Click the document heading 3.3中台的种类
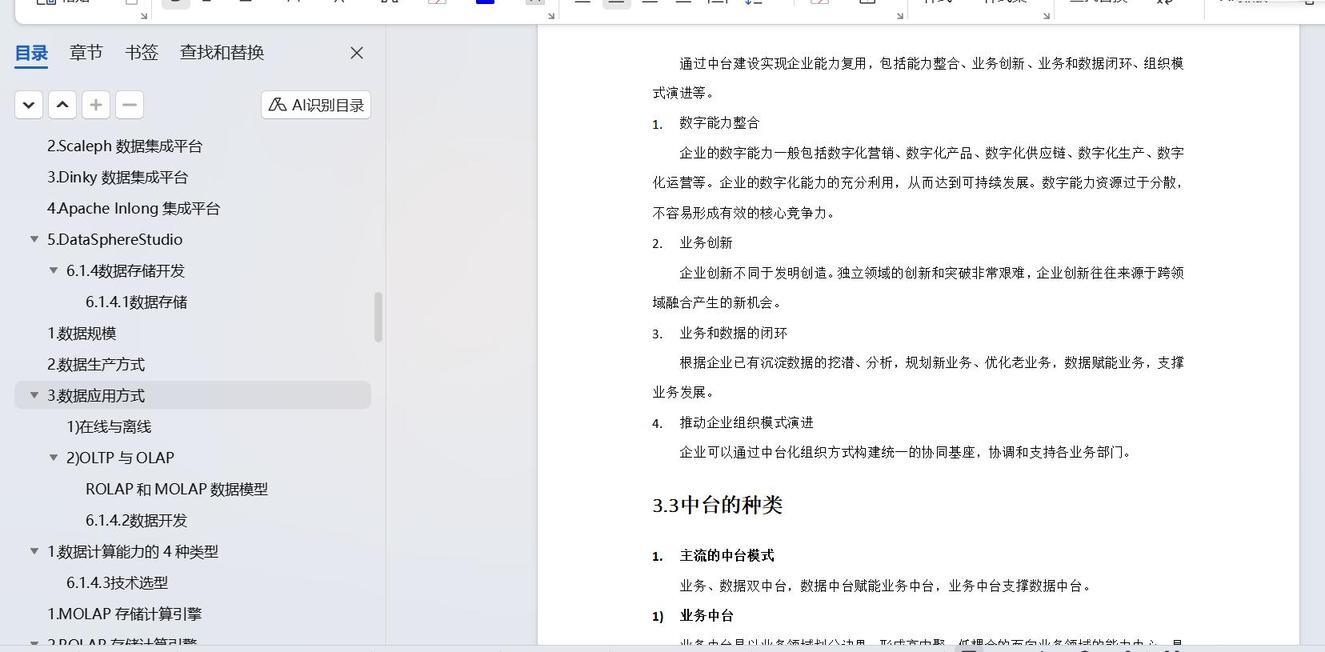 click(x=718, y=505)
